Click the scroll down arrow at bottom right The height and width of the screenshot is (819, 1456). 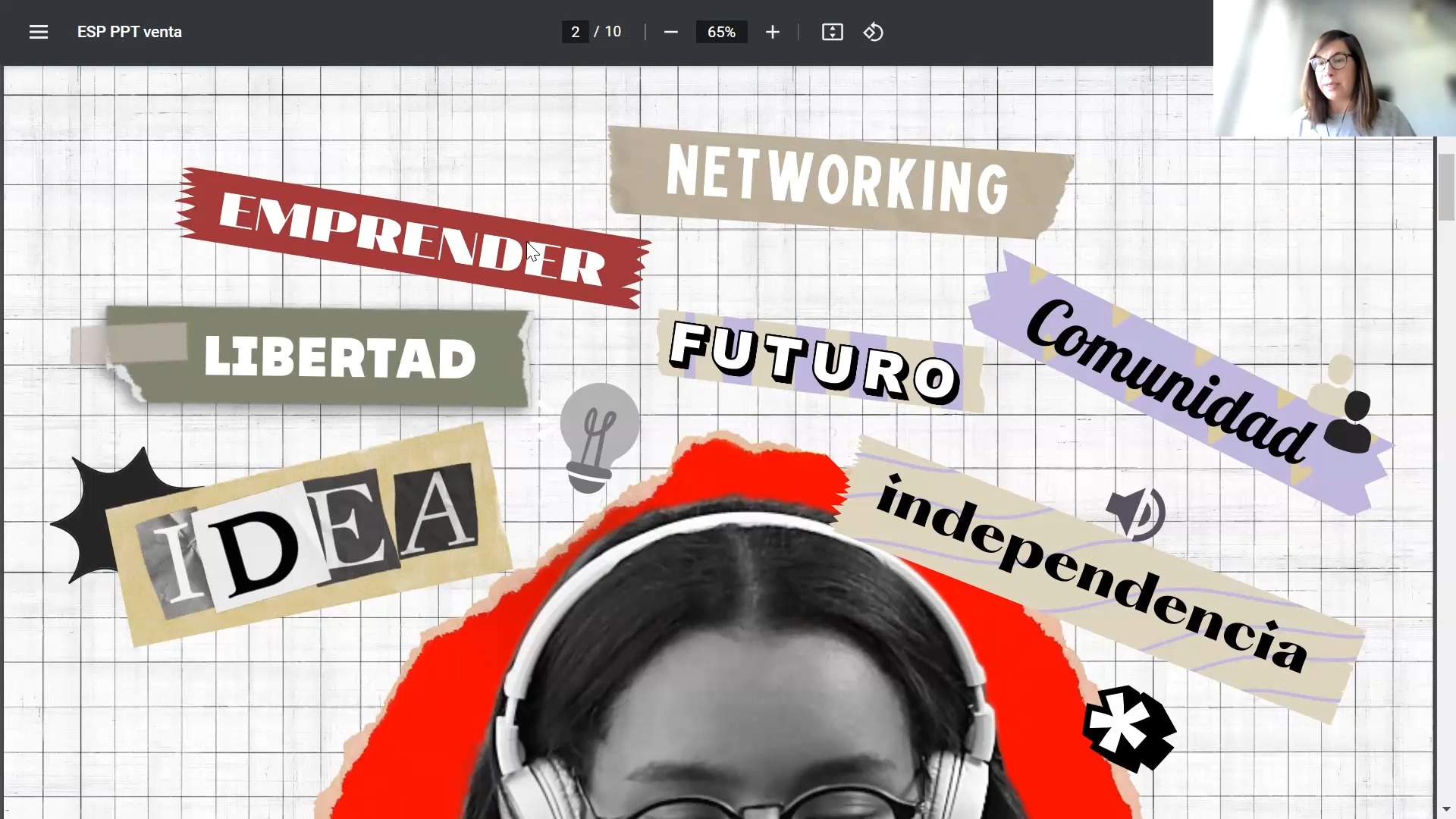pos(1445,810)
